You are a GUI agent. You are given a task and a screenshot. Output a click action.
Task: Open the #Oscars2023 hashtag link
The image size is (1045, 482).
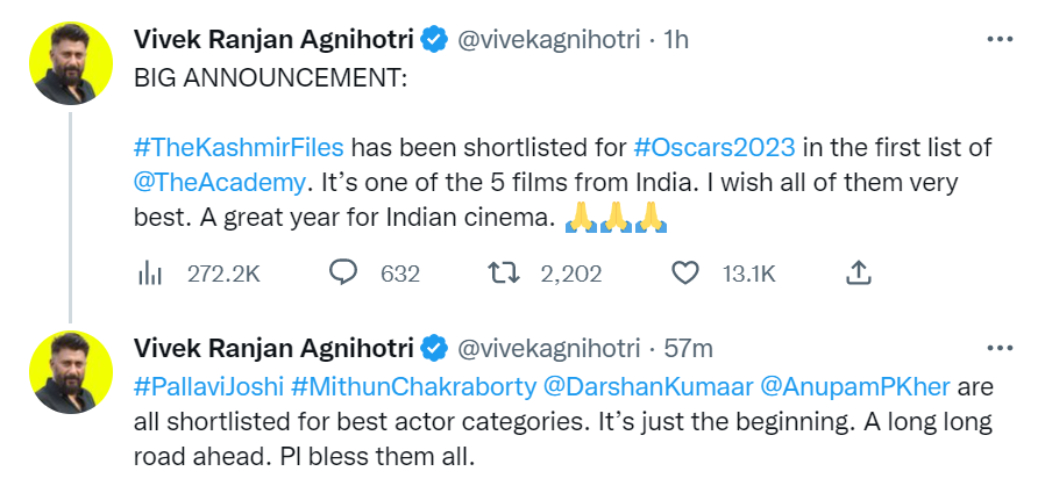tap(715, 147)
